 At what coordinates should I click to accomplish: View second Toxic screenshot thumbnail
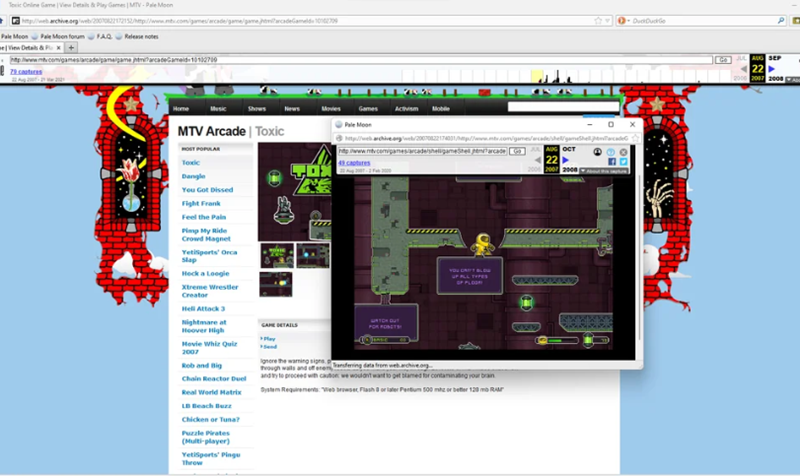click(313, 256)
